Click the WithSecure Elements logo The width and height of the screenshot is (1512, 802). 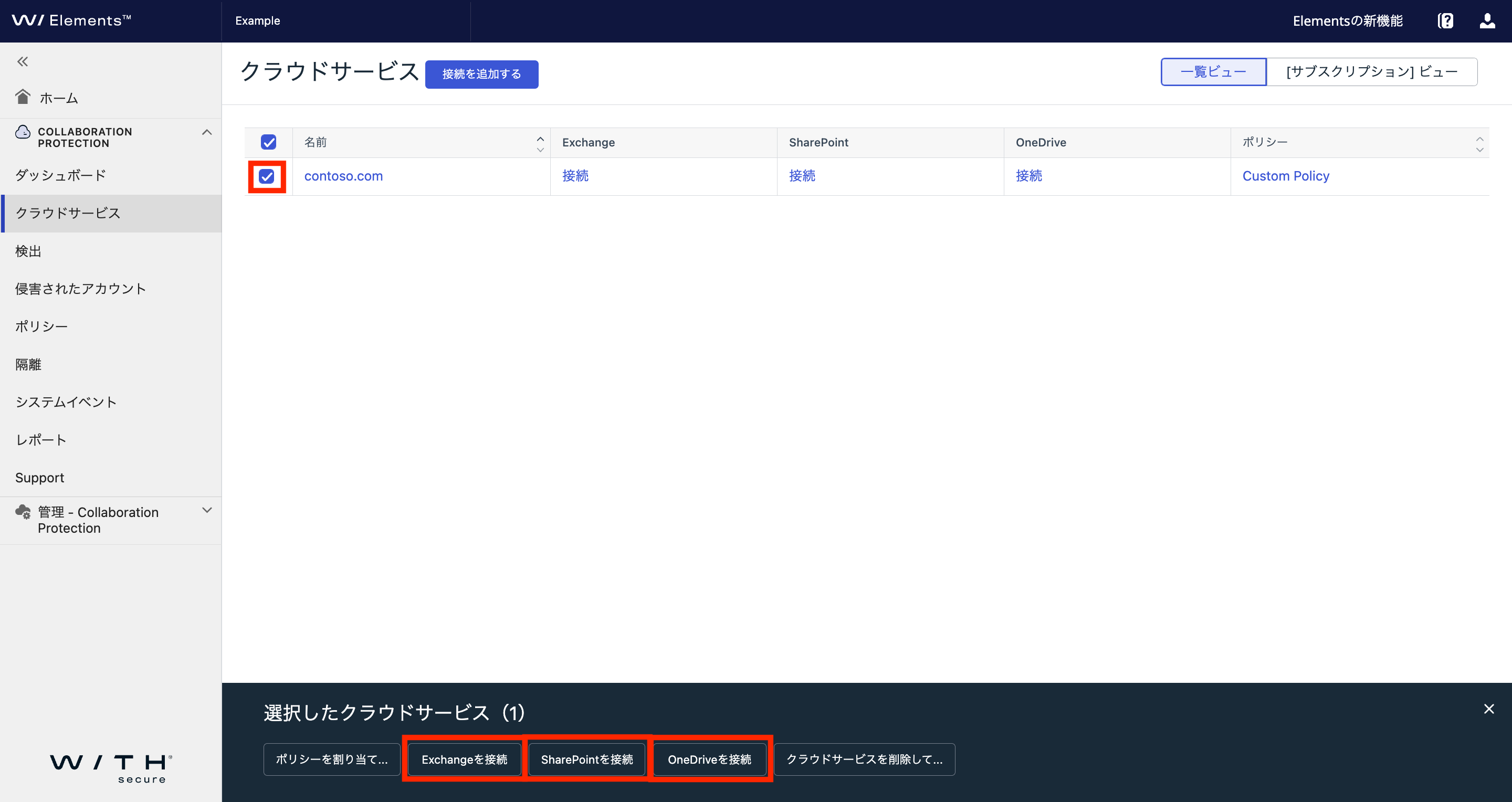click(x=71, y=20)
